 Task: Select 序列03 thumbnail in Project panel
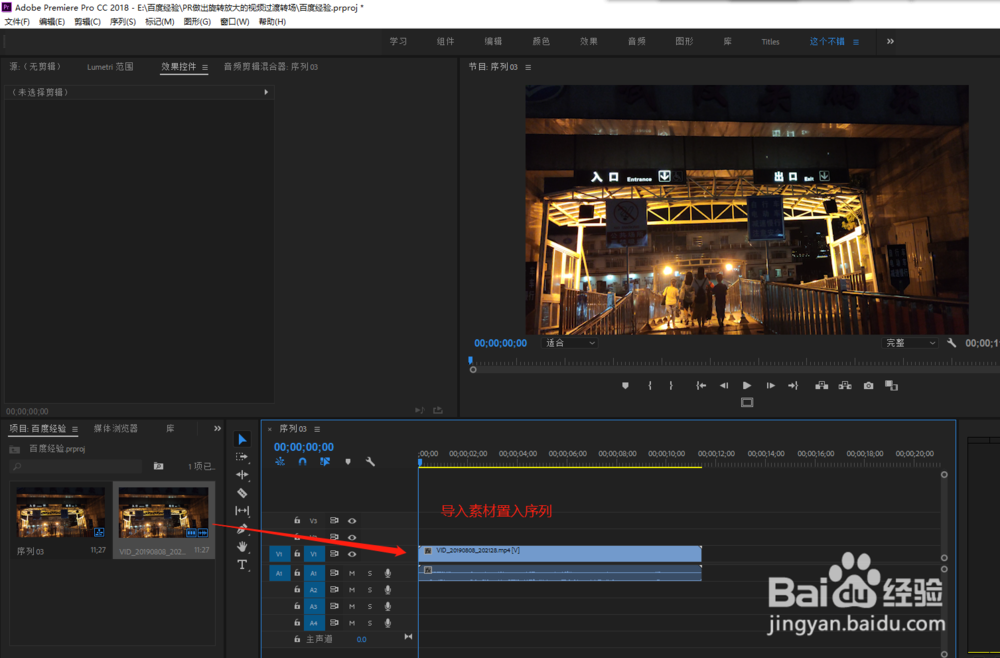61,512
